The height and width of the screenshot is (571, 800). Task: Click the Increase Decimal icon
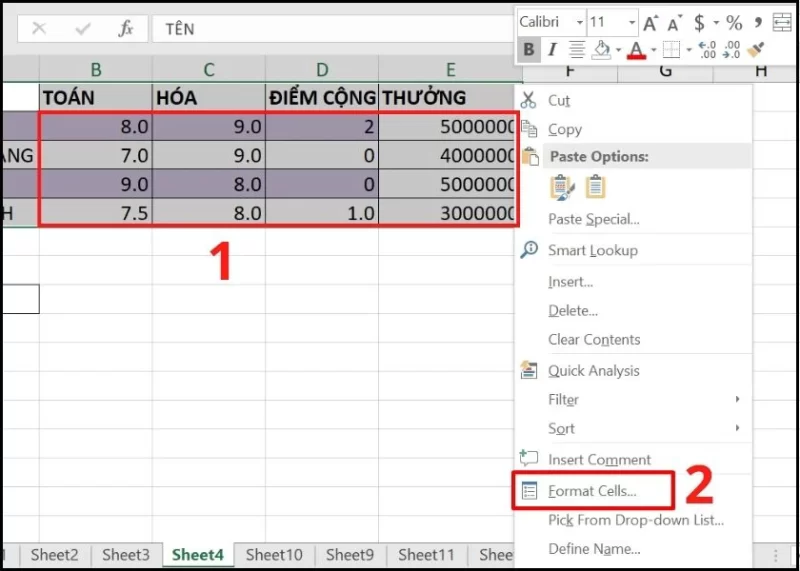click(x=708, y=50)
